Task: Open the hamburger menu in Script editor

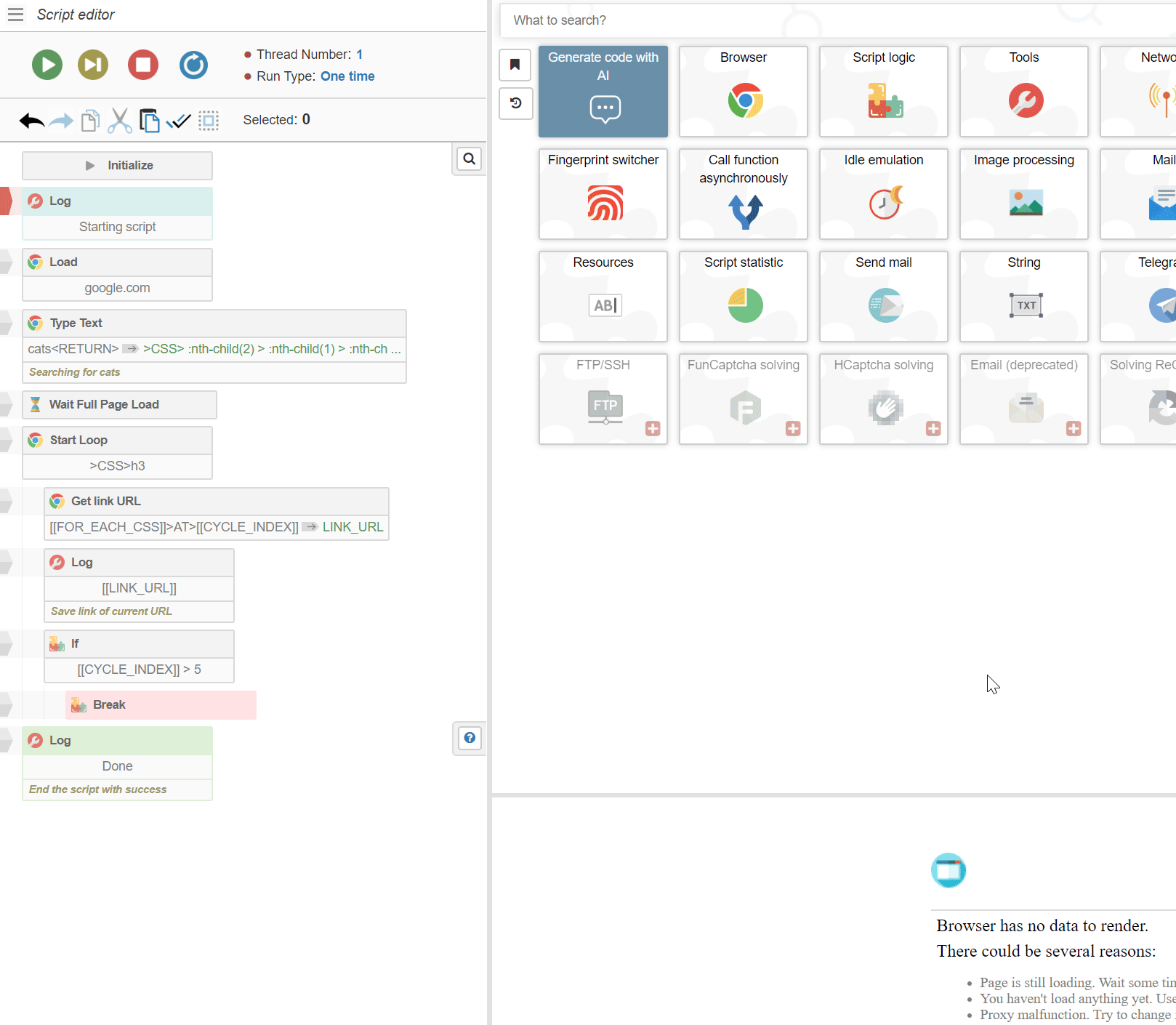Action: coord(15,15)
